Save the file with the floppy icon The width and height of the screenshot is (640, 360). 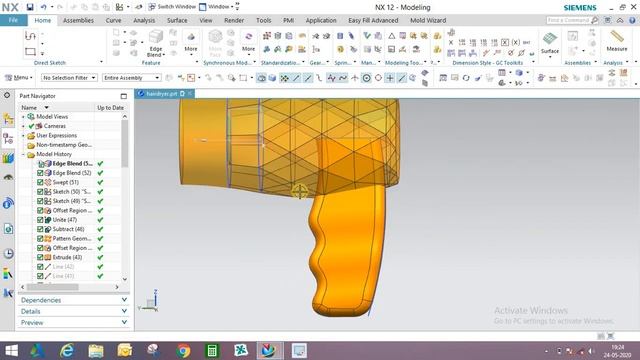(30, 7)
